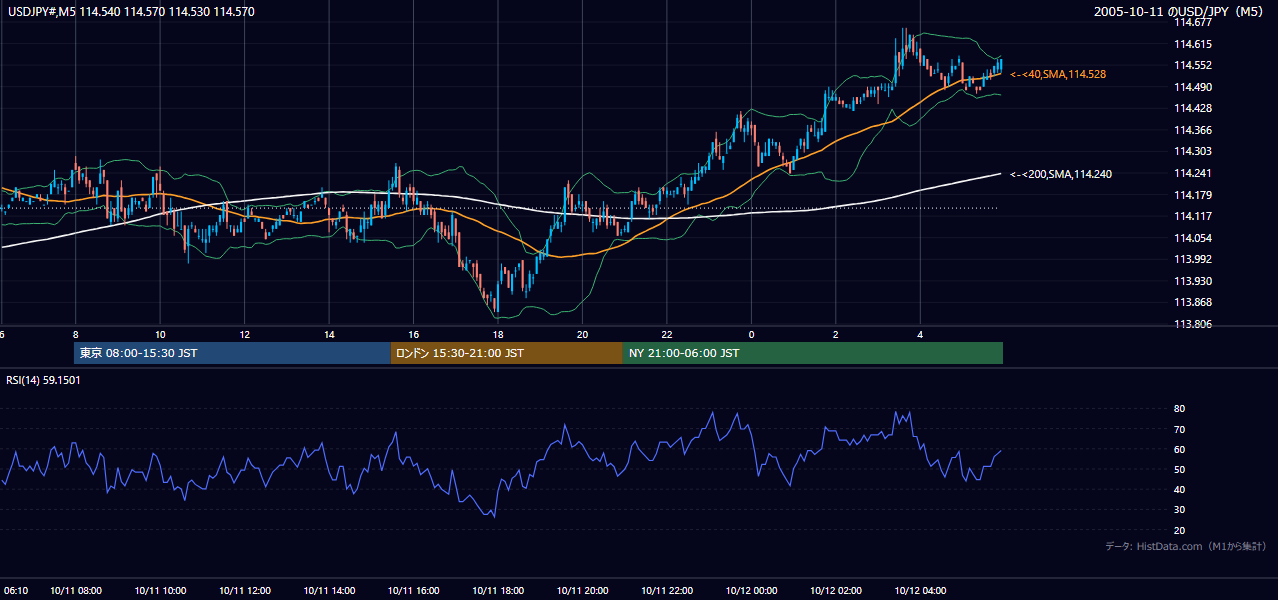The height and width of the screenshot is (600, 1278).
Task: Click price axis value 113.992
Action: click(x=1193, y=259)
